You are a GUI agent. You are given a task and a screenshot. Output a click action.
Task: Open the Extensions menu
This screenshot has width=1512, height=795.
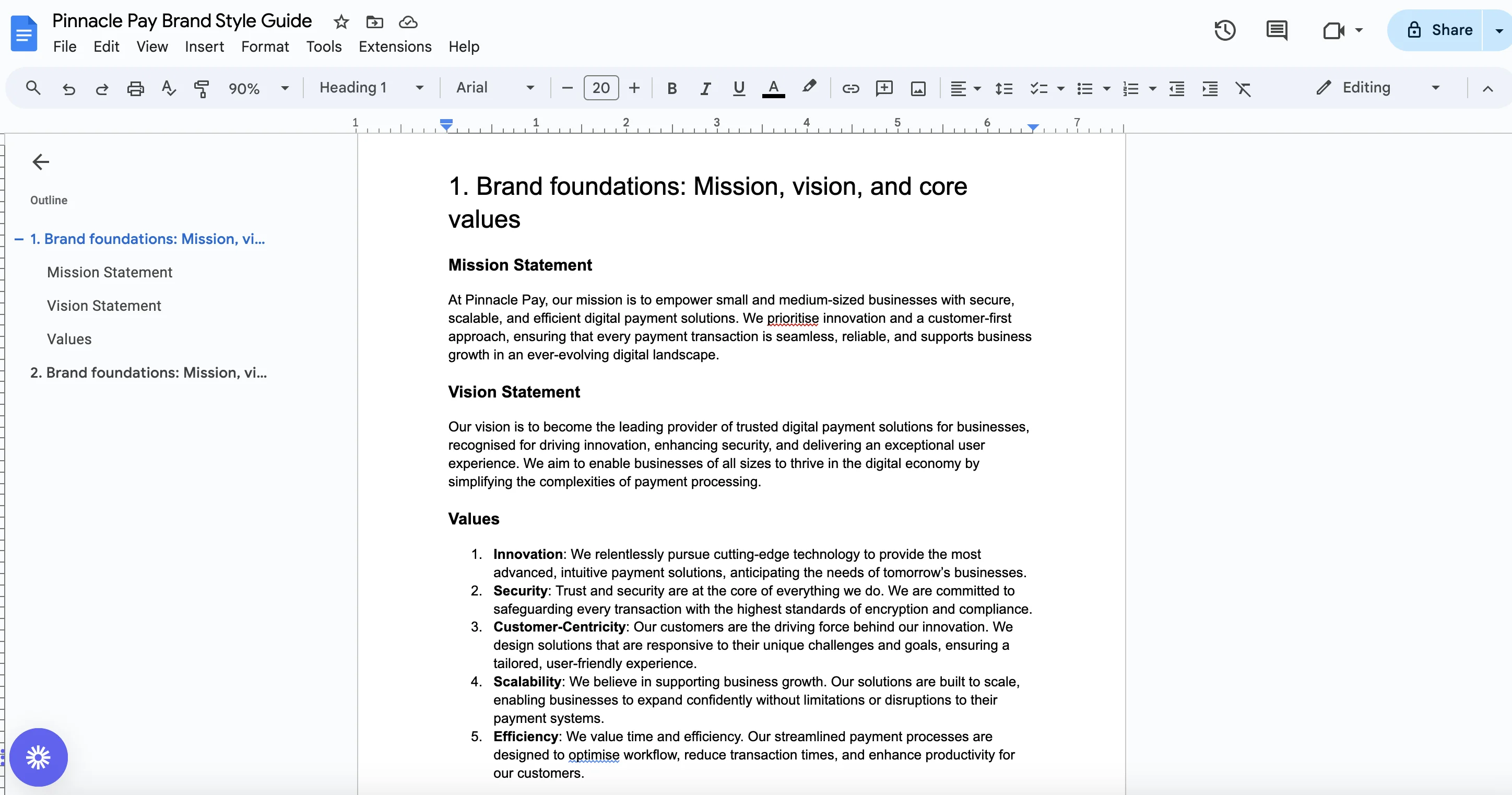pyautogui.click(x=394, y=46)
